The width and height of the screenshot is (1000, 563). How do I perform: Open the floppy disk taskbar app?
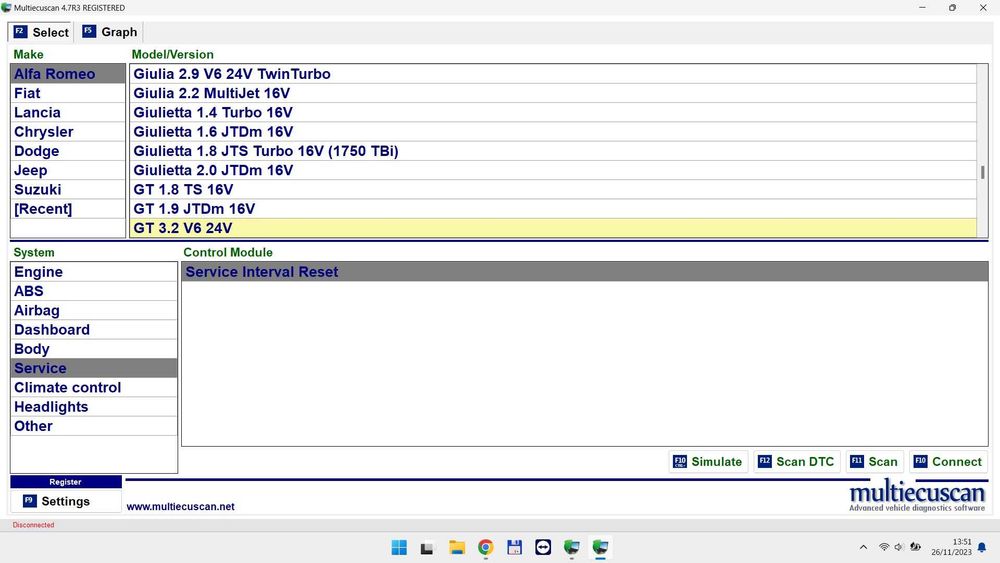[514, 547]
